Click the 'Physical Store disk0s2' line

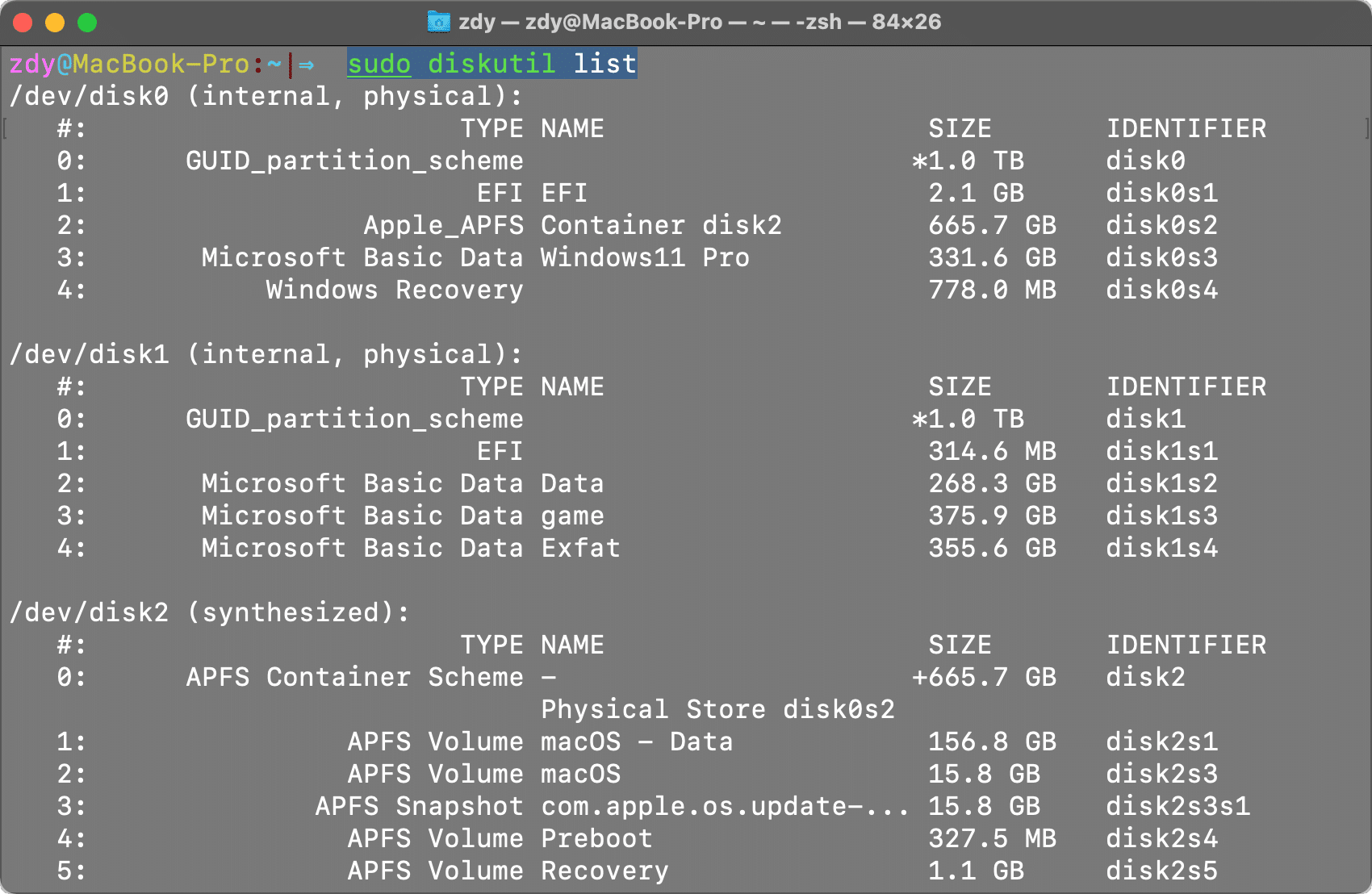(x=718, y=710)
